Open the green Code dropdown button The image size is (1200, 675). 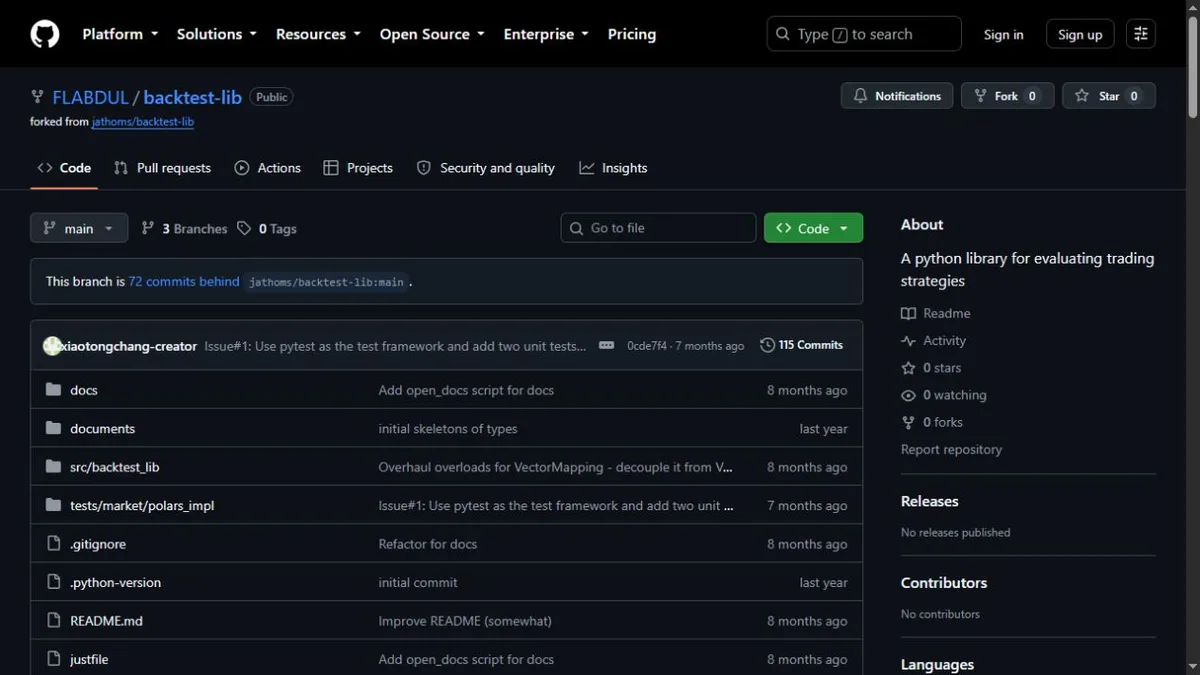click(813, 228)
